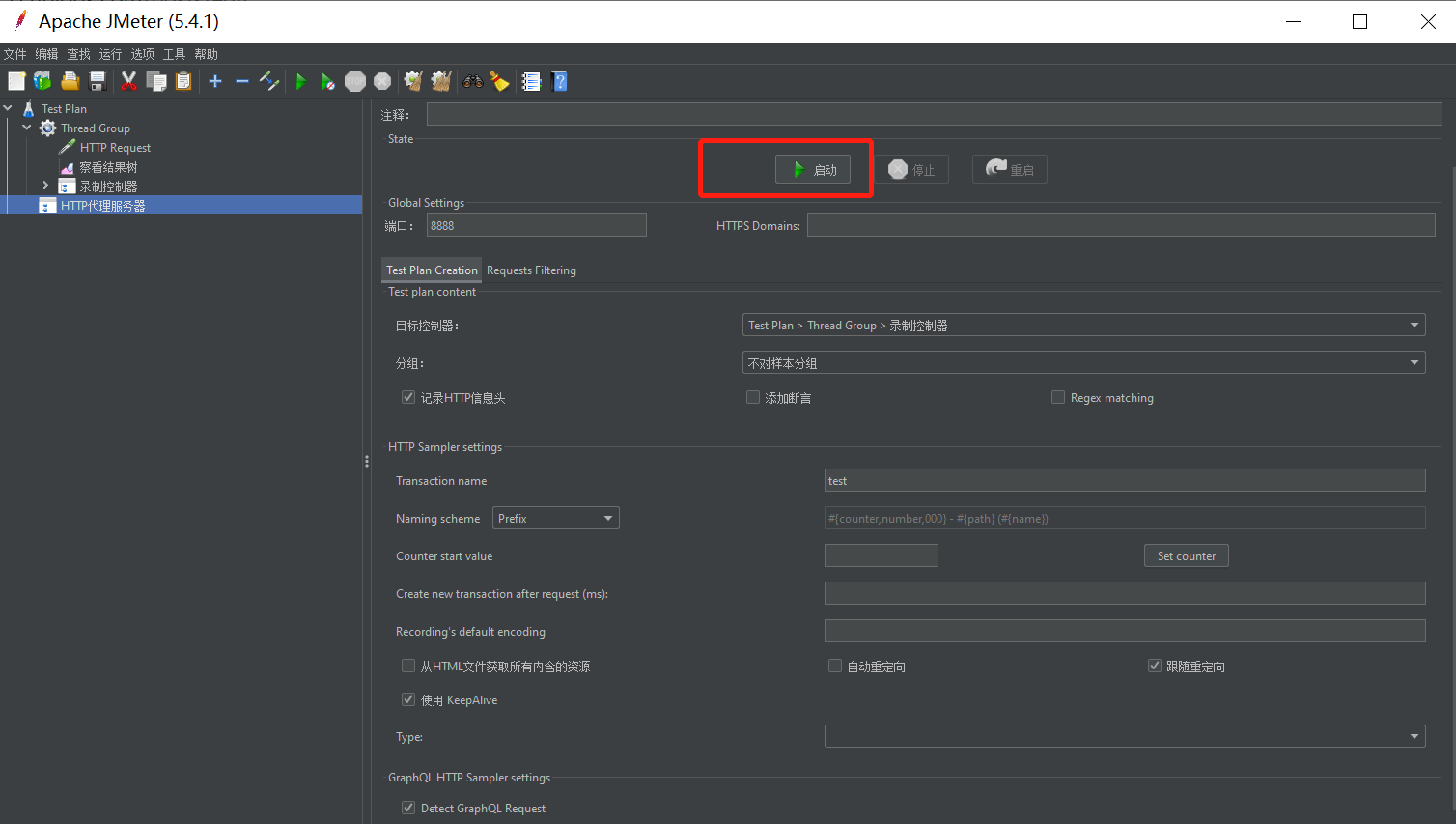Click the Set counter button
Viewport: 1456px width, 824px height.
tap(1187, 555)
